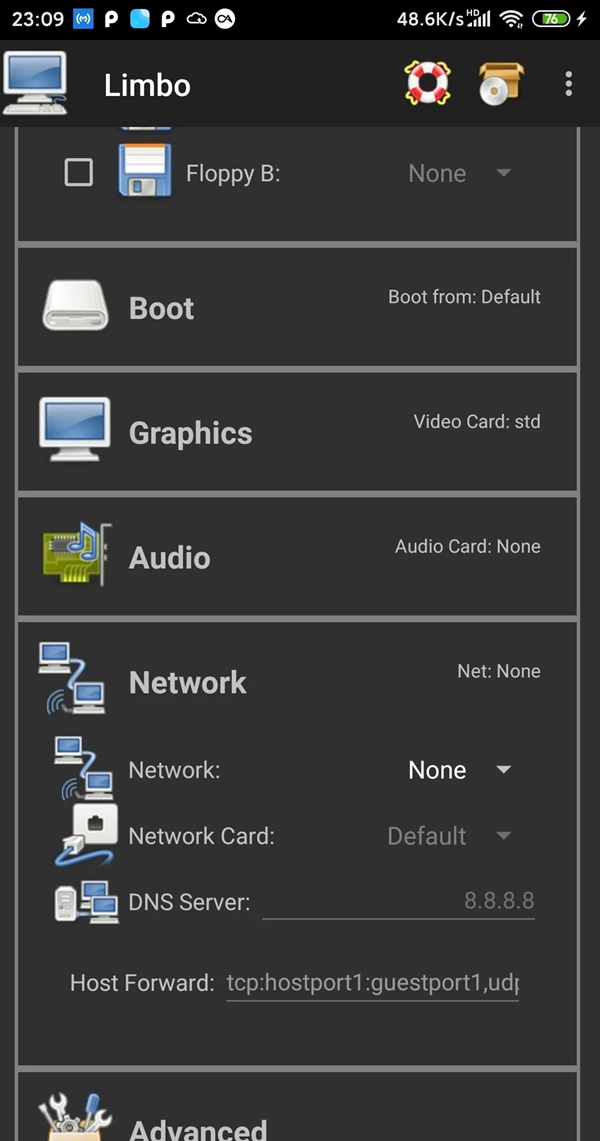Expand the Graphics section

(x=297, y=432)
